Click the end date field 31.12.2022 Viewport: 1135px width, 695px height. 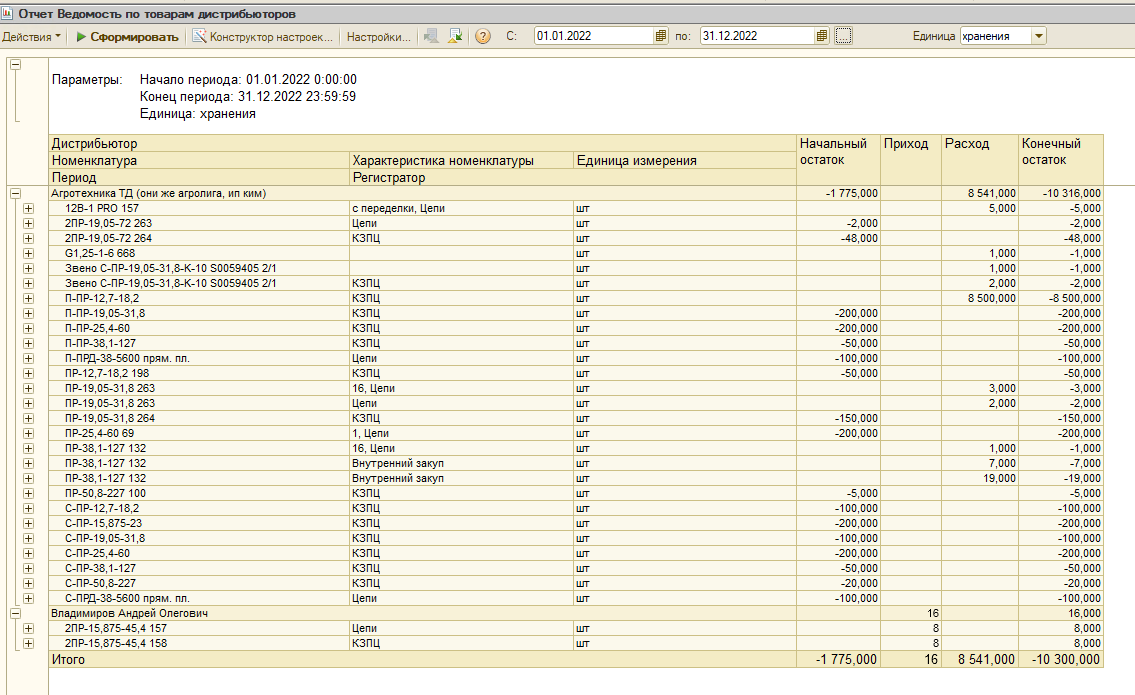757,36
